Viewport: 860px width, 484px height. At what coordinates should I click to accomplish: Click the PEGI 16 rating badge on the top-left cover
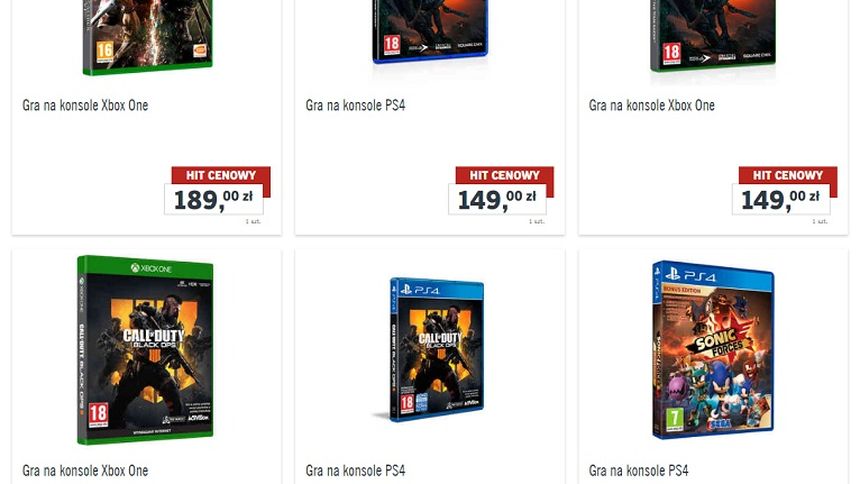click(105, 52)
